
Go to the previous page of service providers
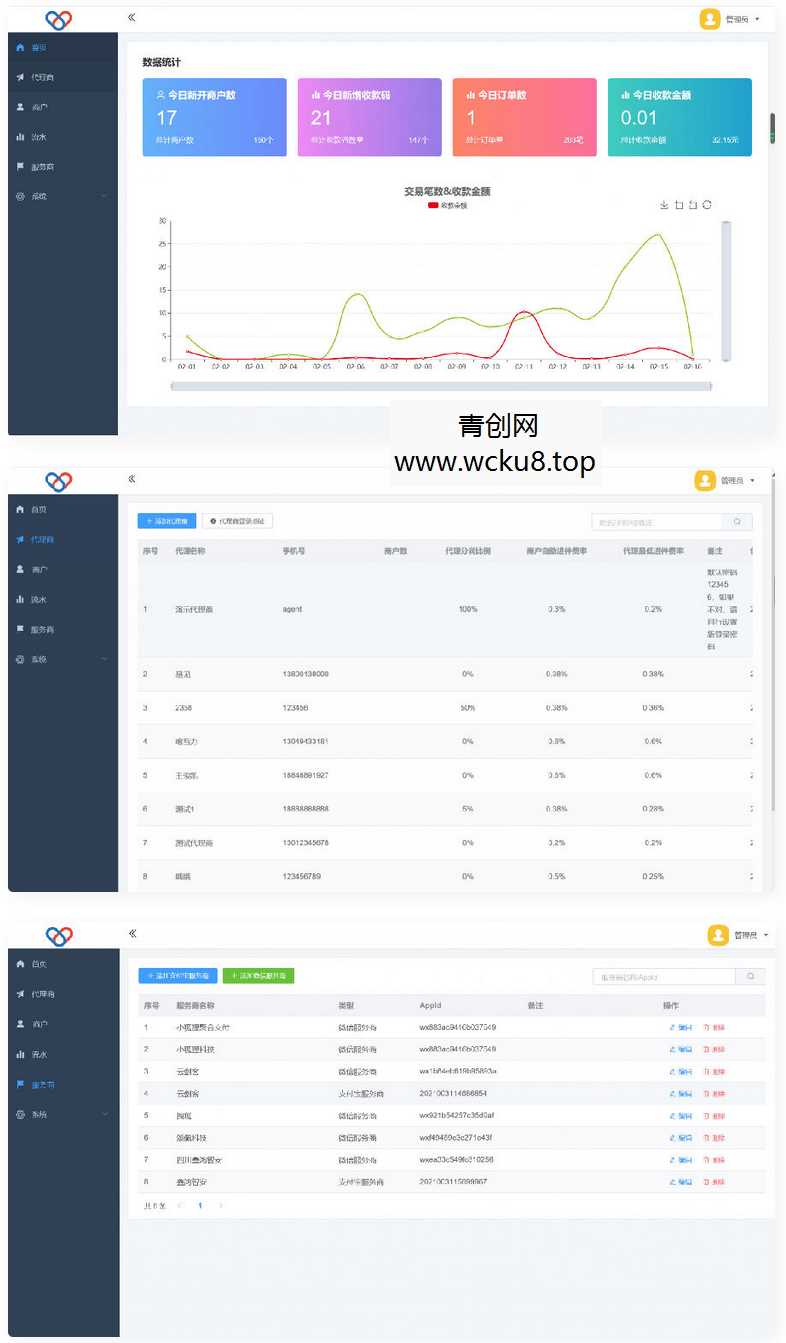(x=180, y=1206)
